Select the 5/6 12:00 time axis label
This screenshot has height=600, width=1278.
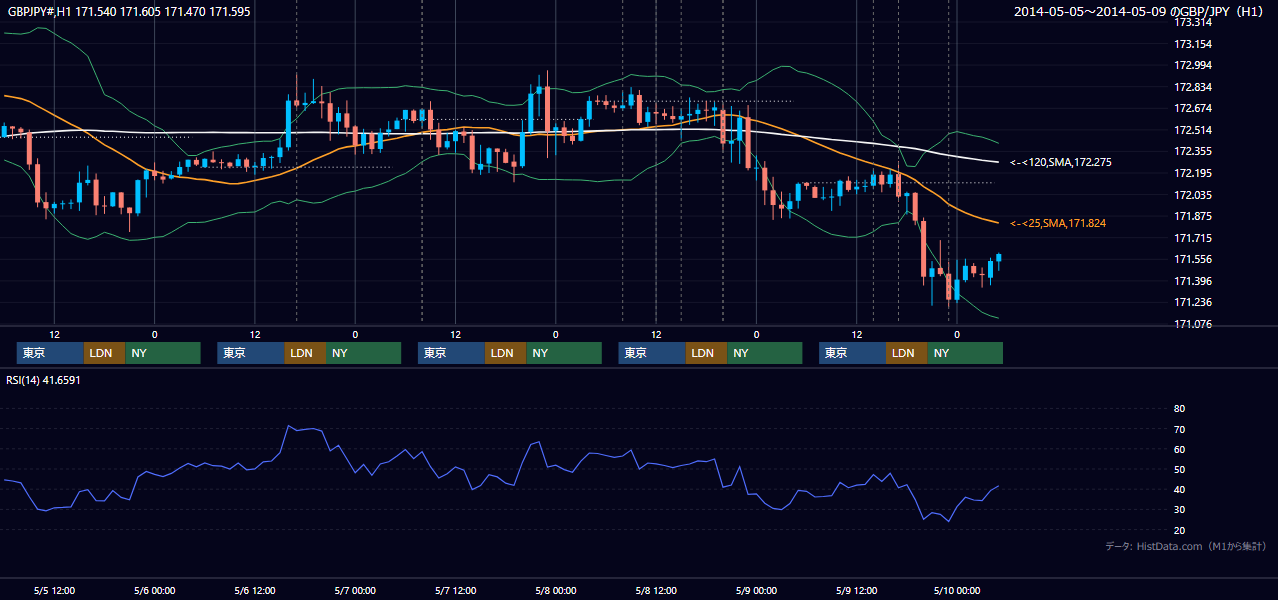click(254, 591)
